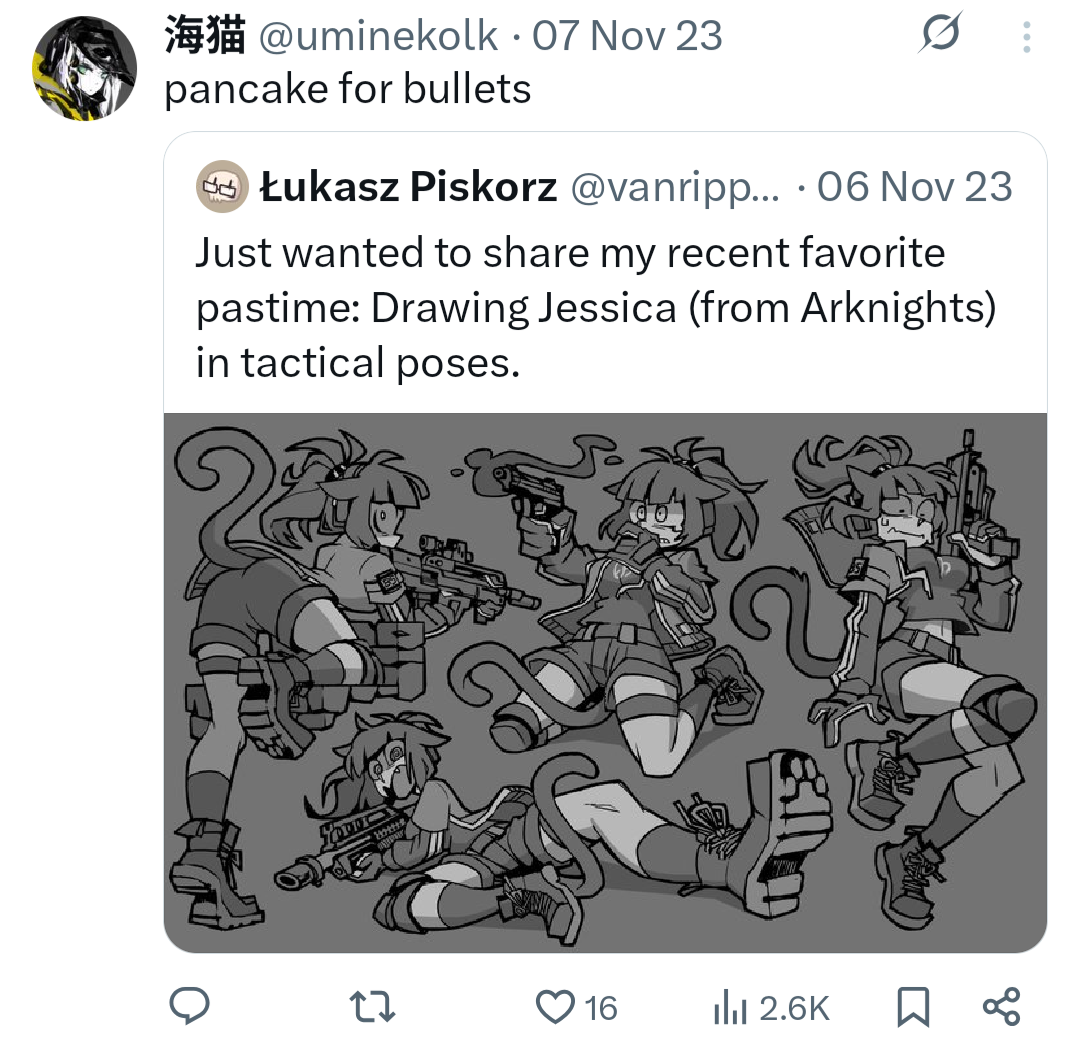Click the circle-slash icon beside the date

click(939, 36)
